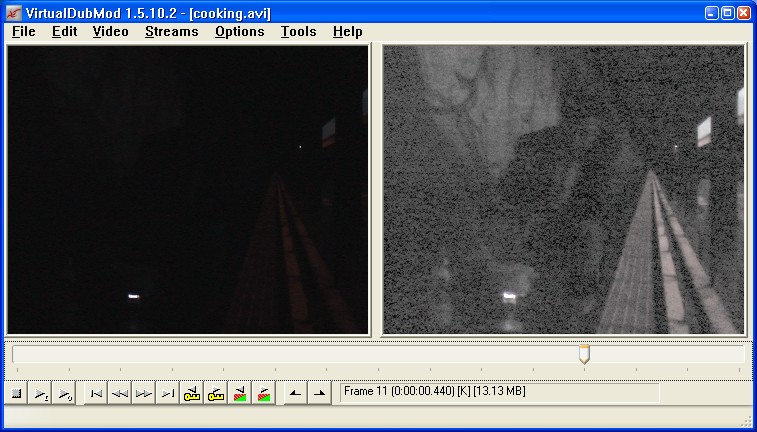Screen dimensions: 757x432
Task: Play the output video preview
Action: 64,393
